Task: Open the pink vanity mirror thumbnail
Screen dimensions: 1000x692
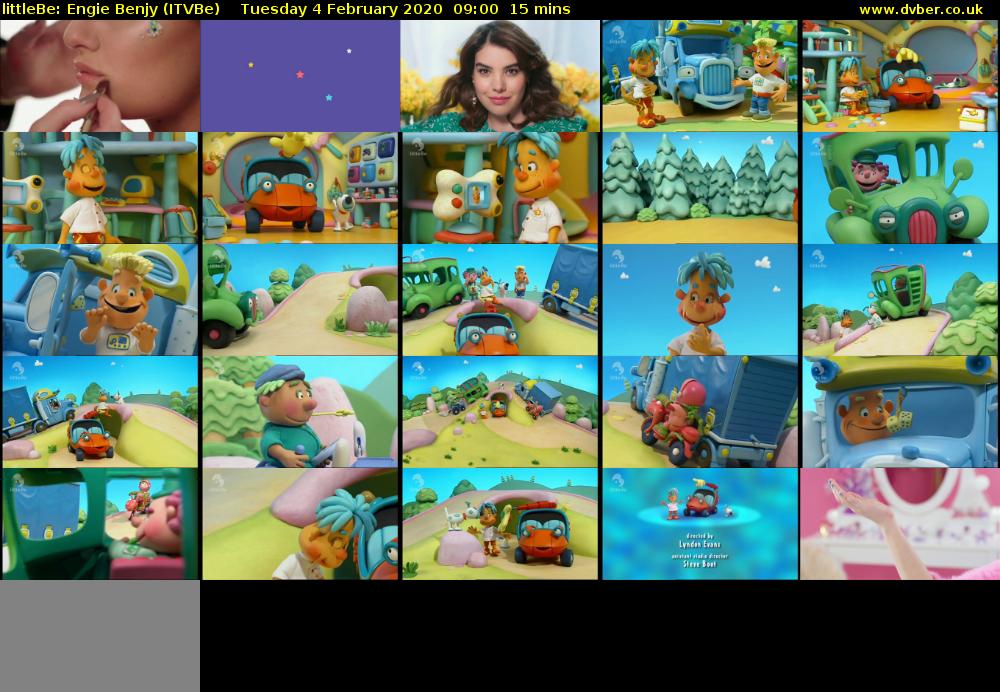Action: (x=900, y=524)
